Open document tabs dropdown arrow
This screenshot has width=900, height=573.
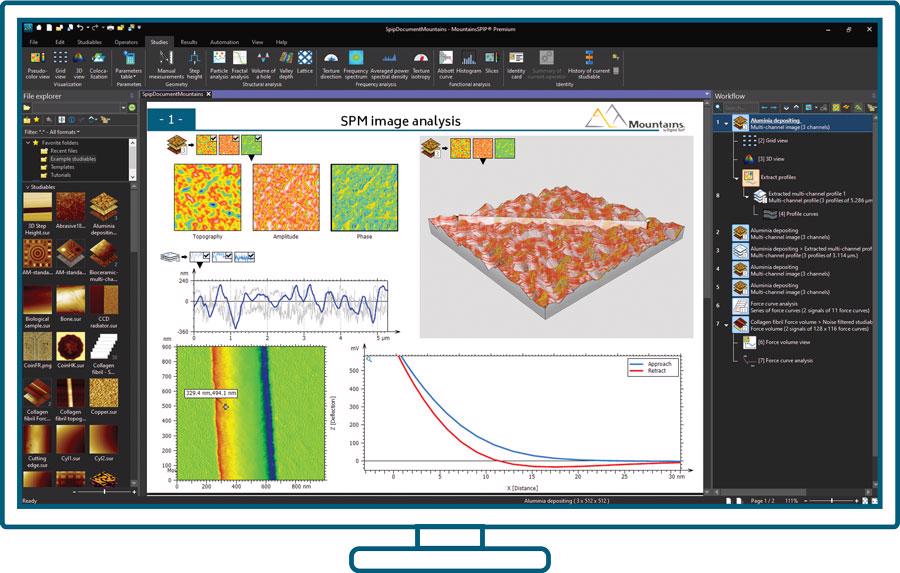707,94
